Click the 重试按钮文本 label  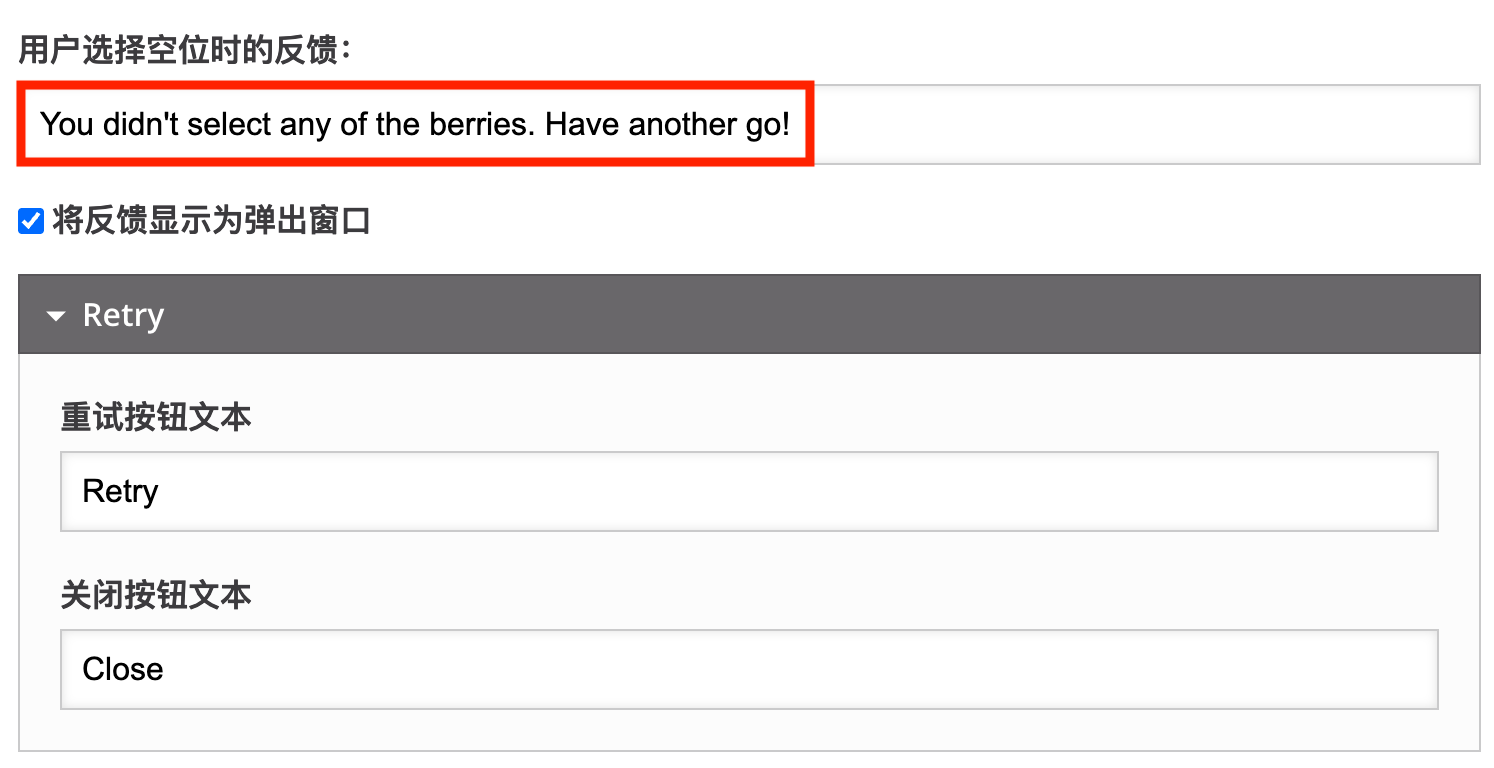[x=156, y=417]
